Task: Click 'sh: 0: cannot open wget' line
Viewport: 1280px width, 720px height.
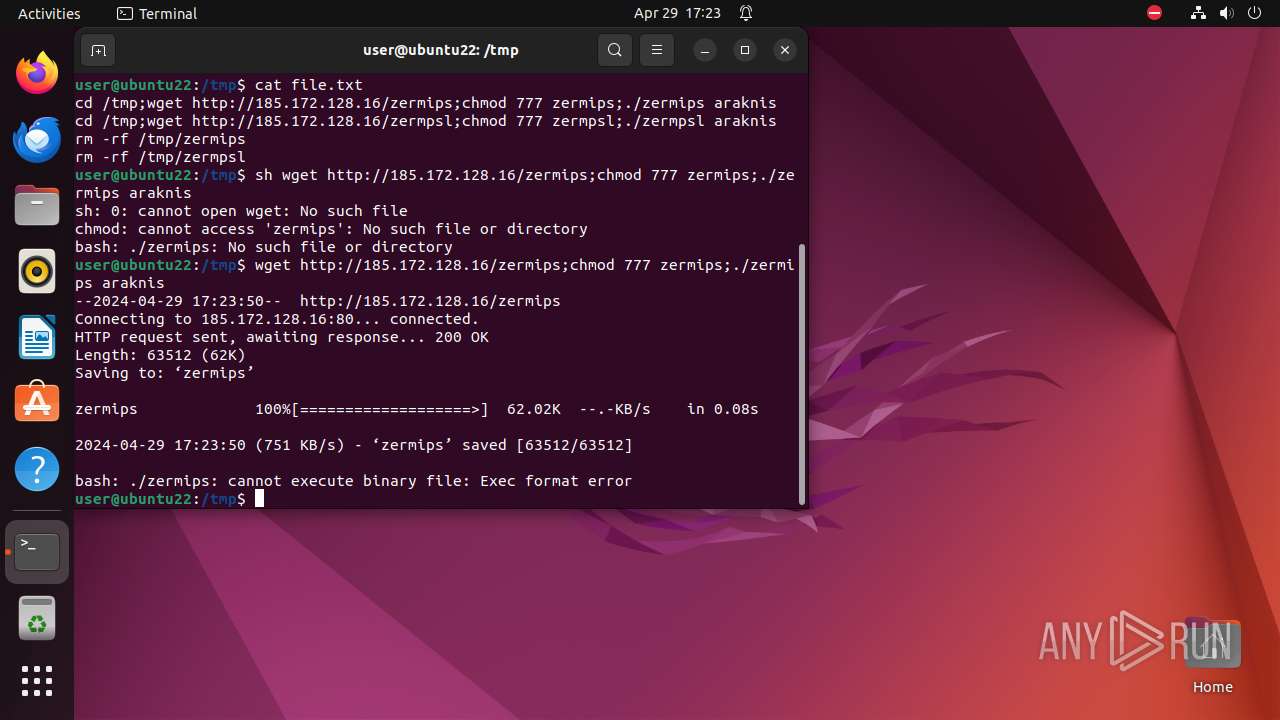Action: tap(241, 211)
